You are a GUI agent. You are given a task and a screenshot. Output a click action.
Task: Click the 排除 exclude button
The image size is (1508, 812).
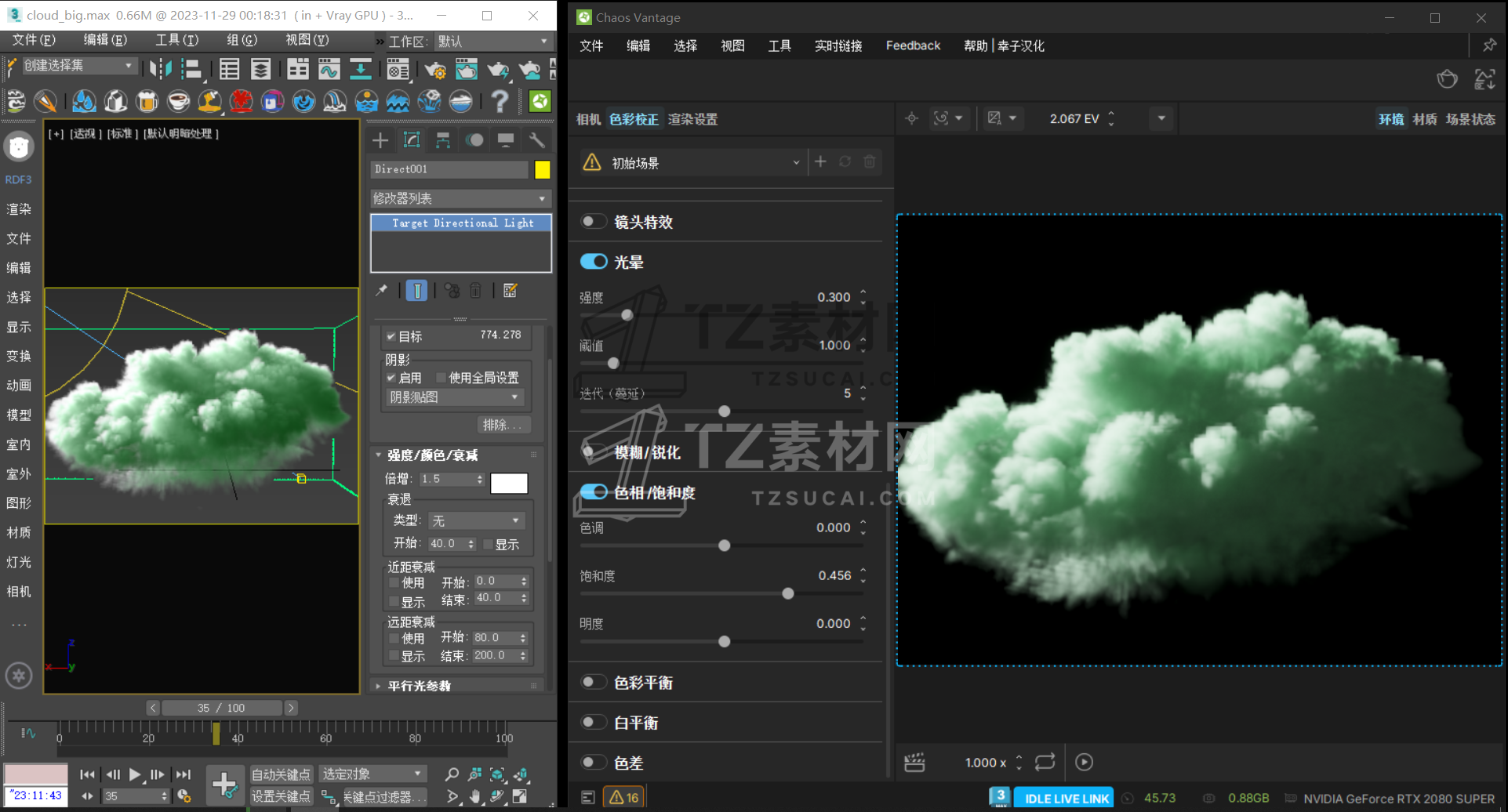click(503, 425)
